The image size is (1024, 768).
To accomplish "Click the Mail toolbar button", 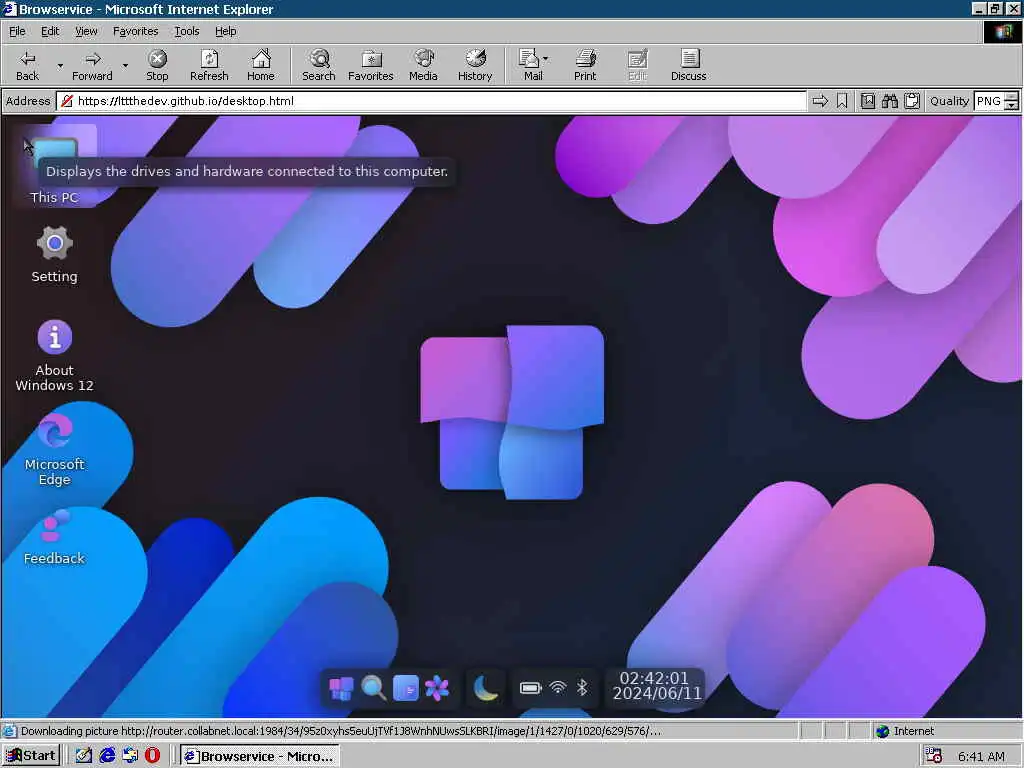I will [x=531, y=65].
